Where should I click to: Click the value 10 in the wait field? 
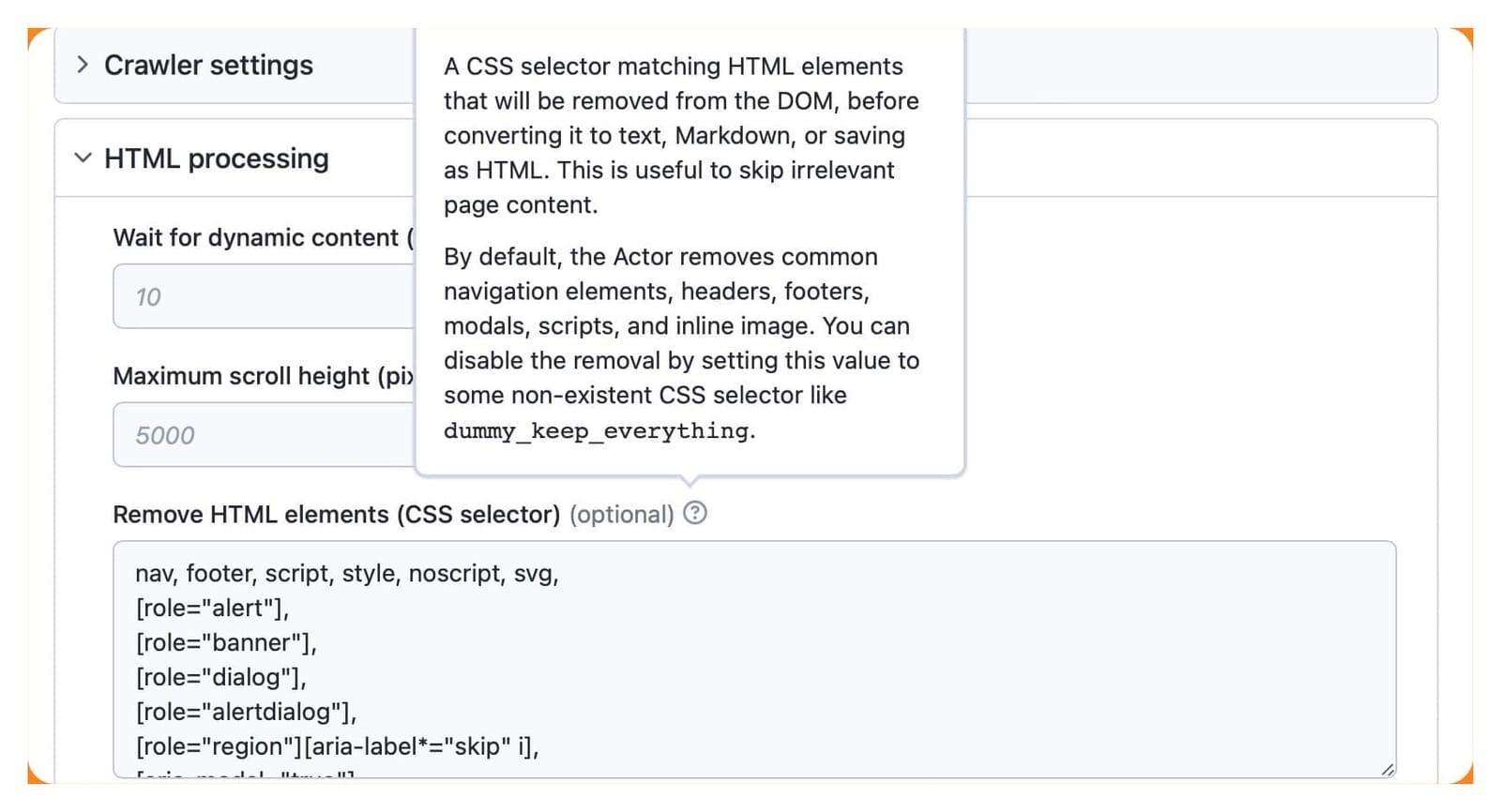pos(147,296)
